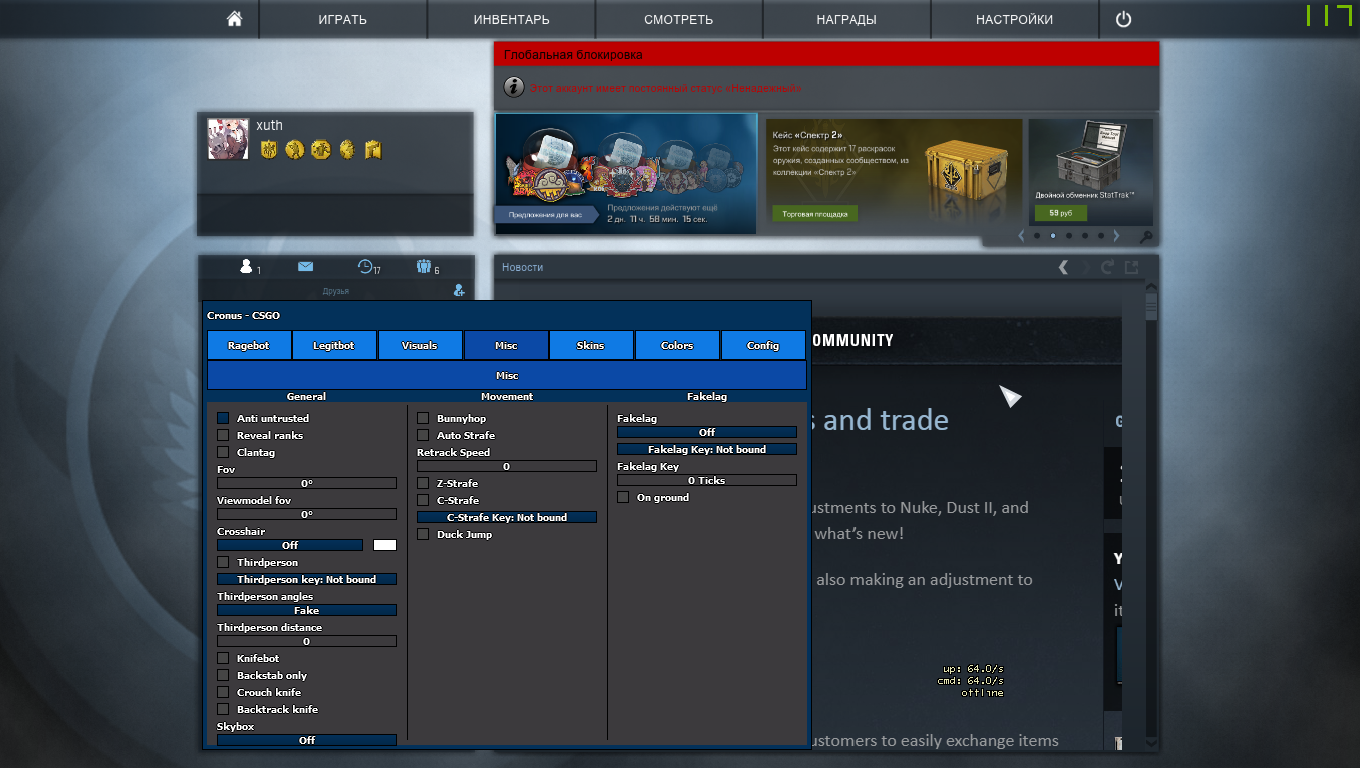Open the СМОТРЕТЬ menu
Image resolution: width=1360 pixels, height=768 pixels.
coord(679,19)
